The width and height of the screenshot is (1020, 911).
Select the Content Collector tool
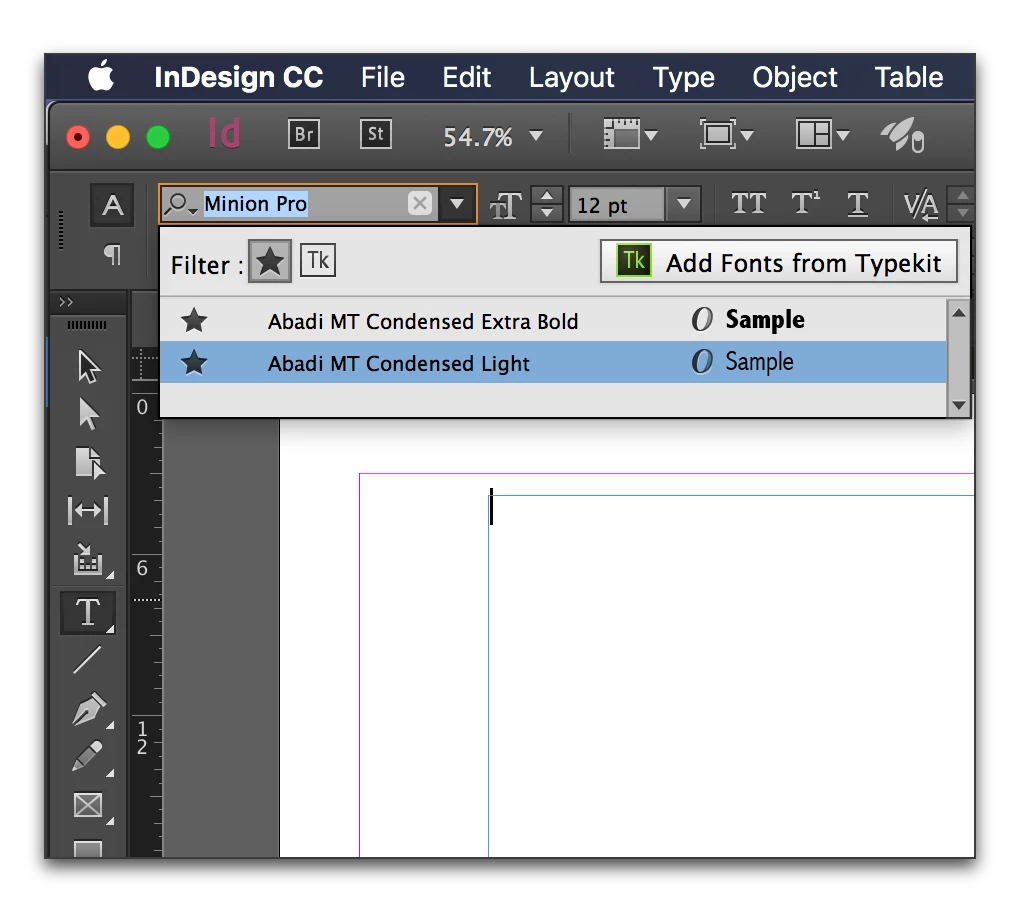coord(88,560)
